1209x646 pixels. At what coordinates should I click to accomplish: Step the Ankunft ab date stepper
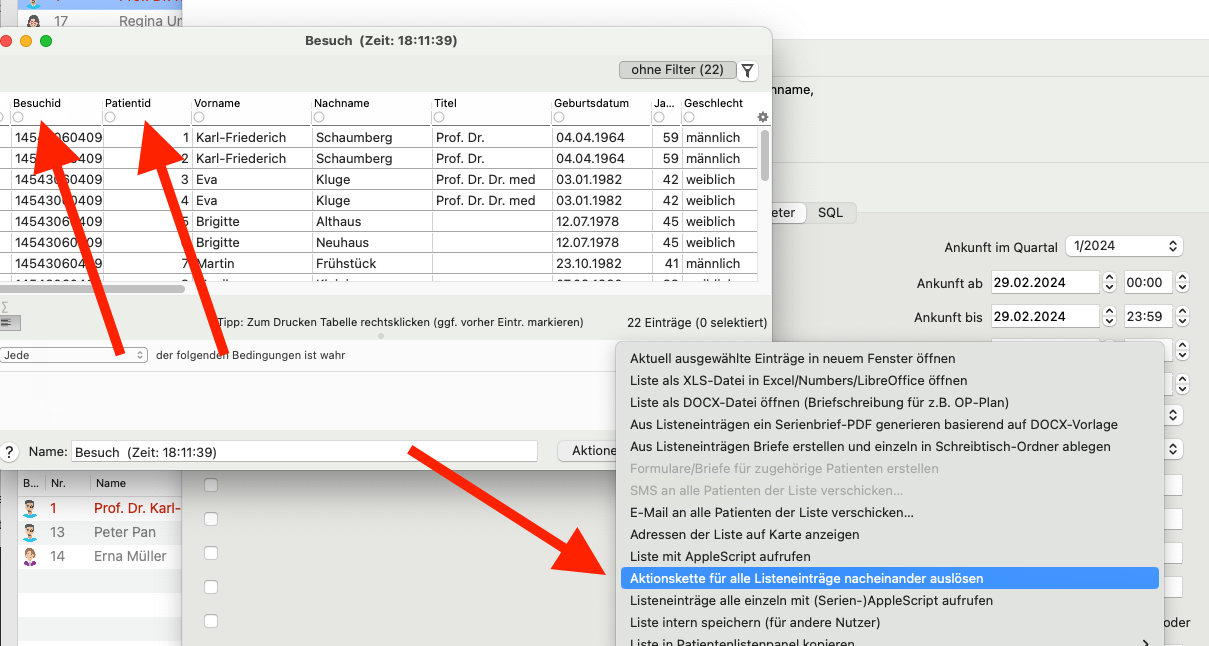(1109, 282)
